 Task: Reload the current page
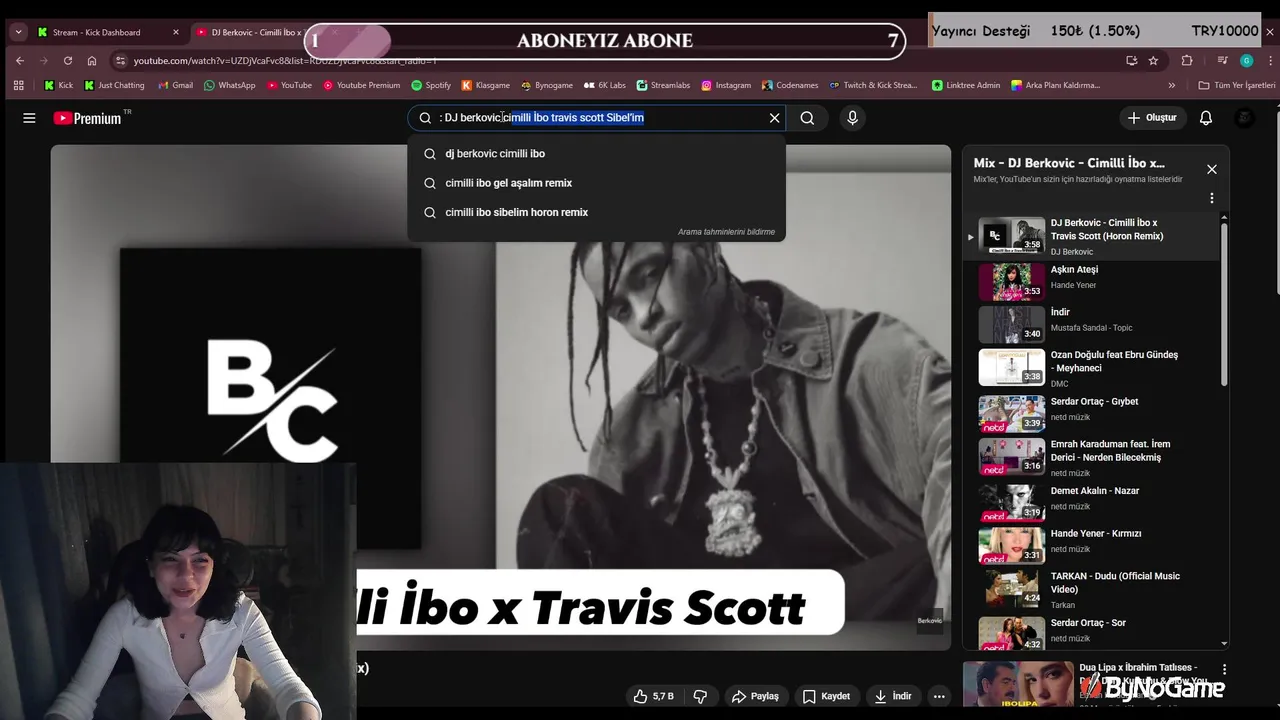click(x=68, y=60)
